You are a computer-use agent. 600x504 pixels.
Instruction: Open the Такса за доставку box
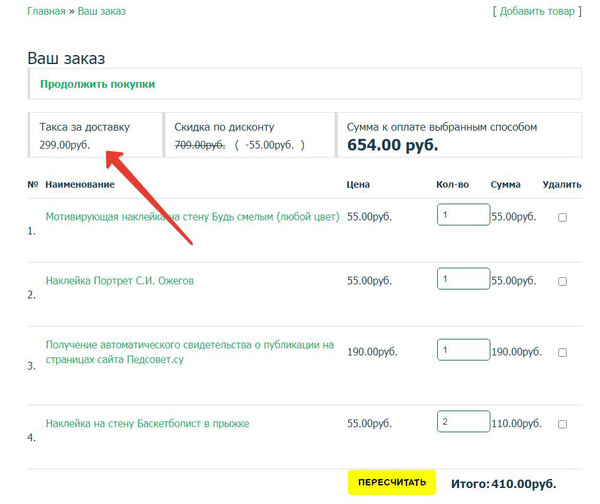(93, 136)
